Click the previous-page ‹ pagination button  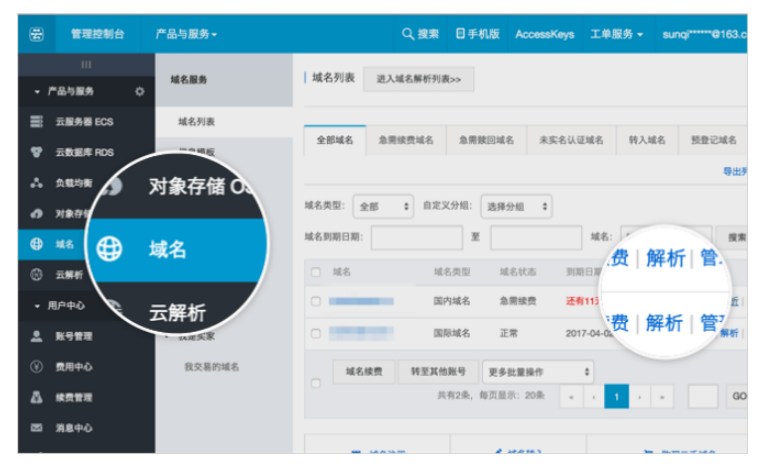click(x=593, y=397)
